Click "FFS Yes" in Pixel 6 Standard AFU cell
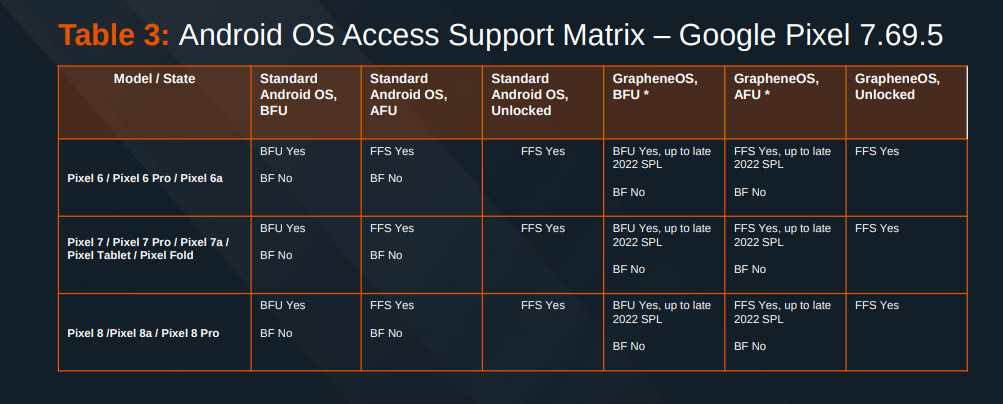1003x404 pixels. (x=392, y=151)
